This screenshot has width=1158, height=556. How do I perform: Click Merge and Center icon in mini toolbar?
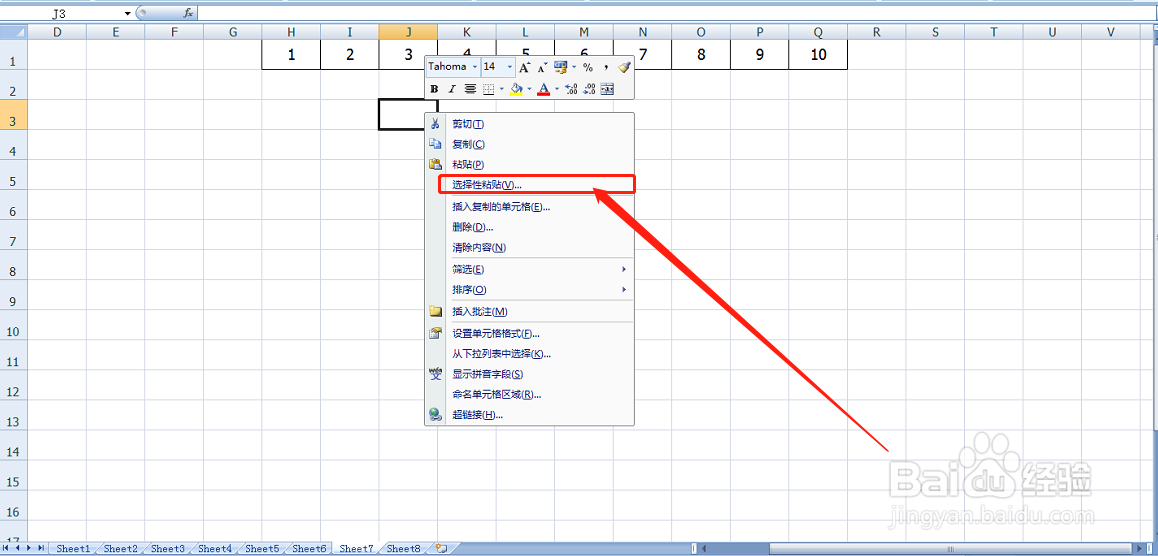(607, 89)
